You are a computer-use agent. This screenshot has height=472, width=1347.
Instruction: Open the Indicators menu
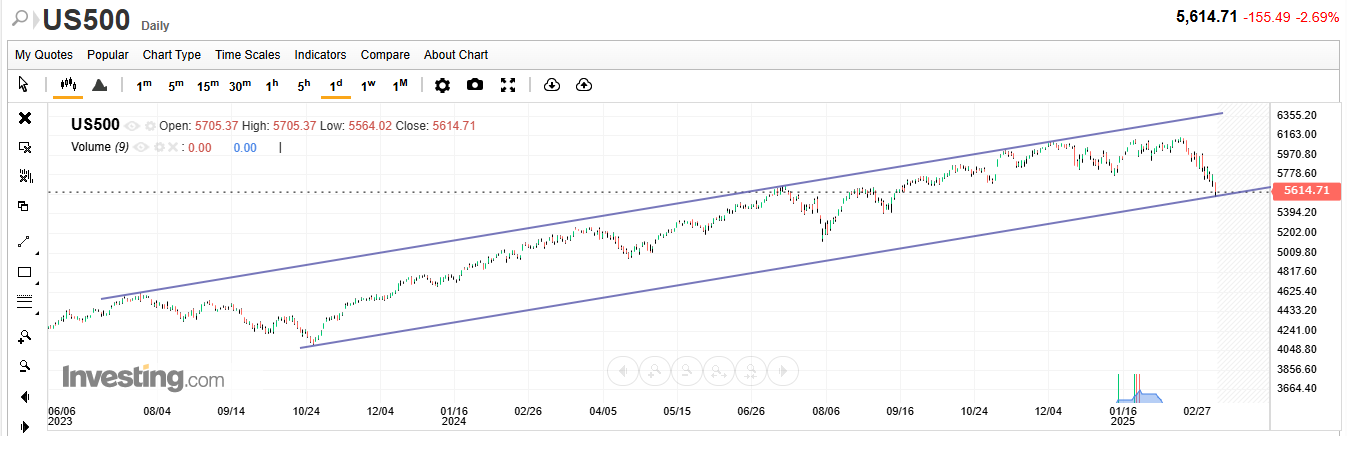(320, 55)
